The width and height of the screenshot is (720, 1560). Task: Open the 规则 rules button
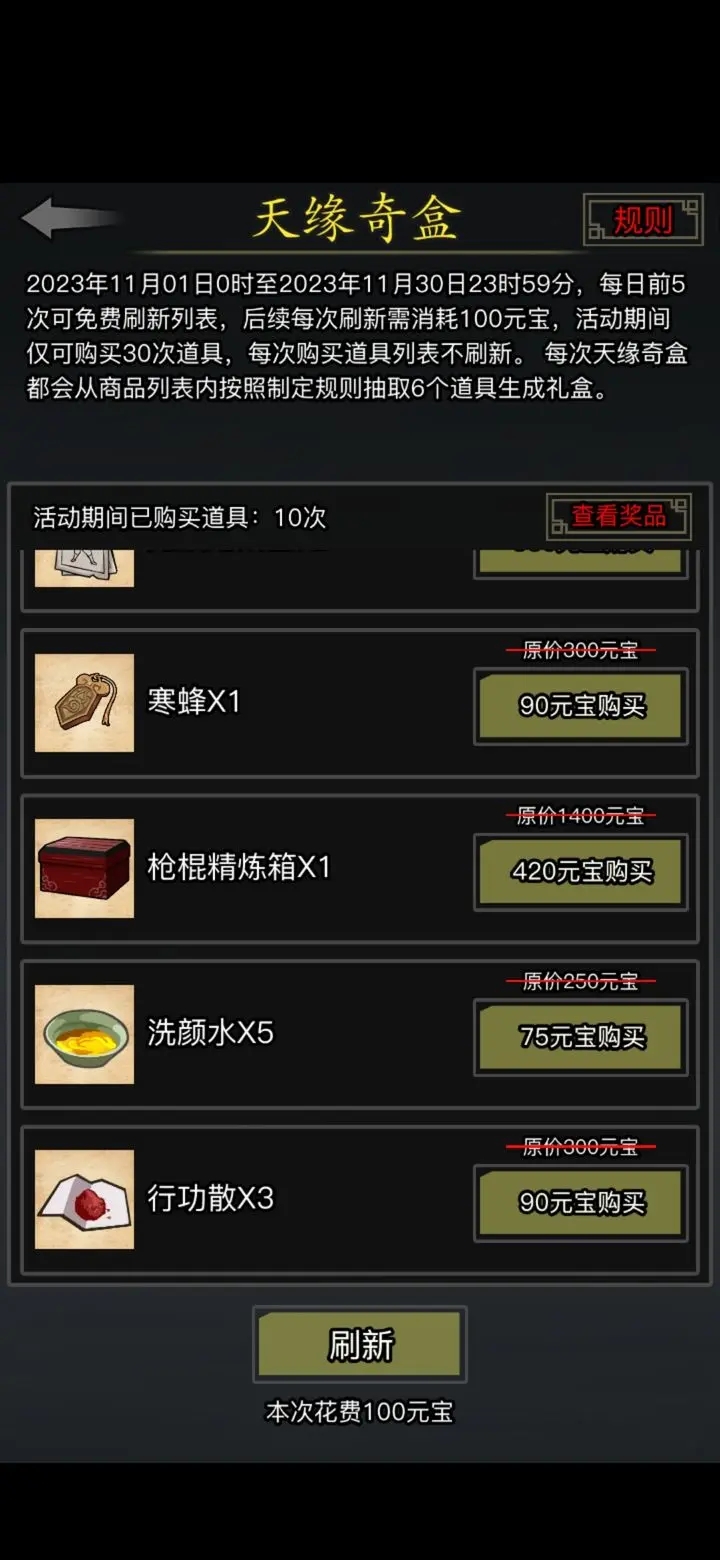[x=643, y=219]
